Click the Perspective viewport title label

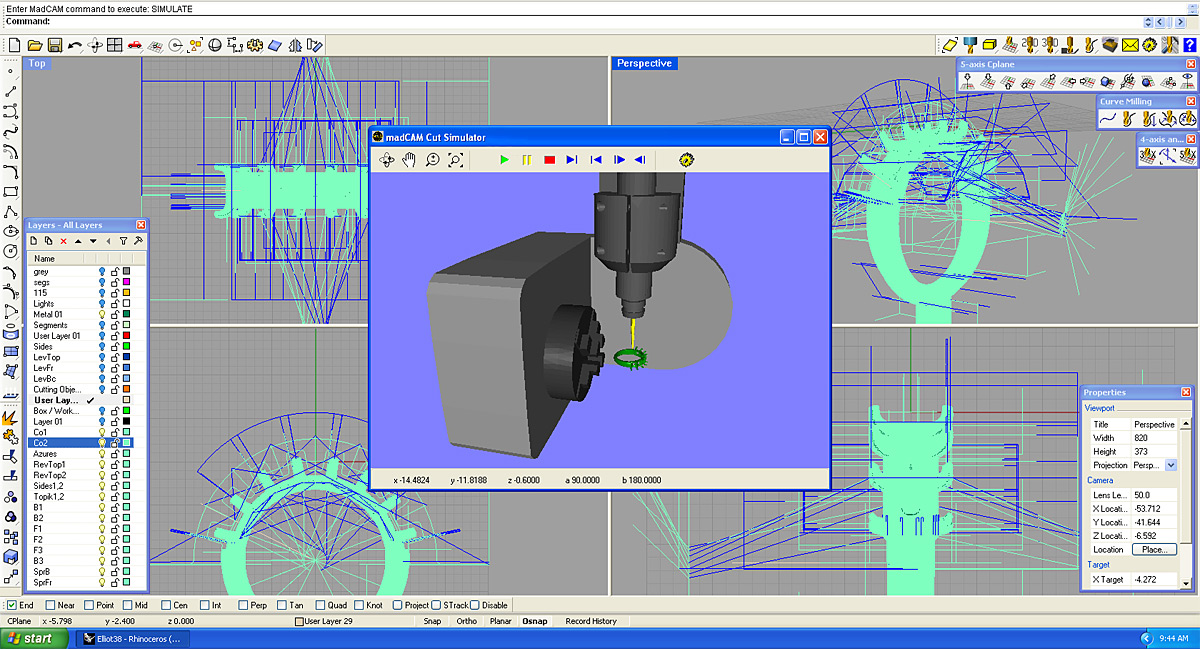pos(644,63)
